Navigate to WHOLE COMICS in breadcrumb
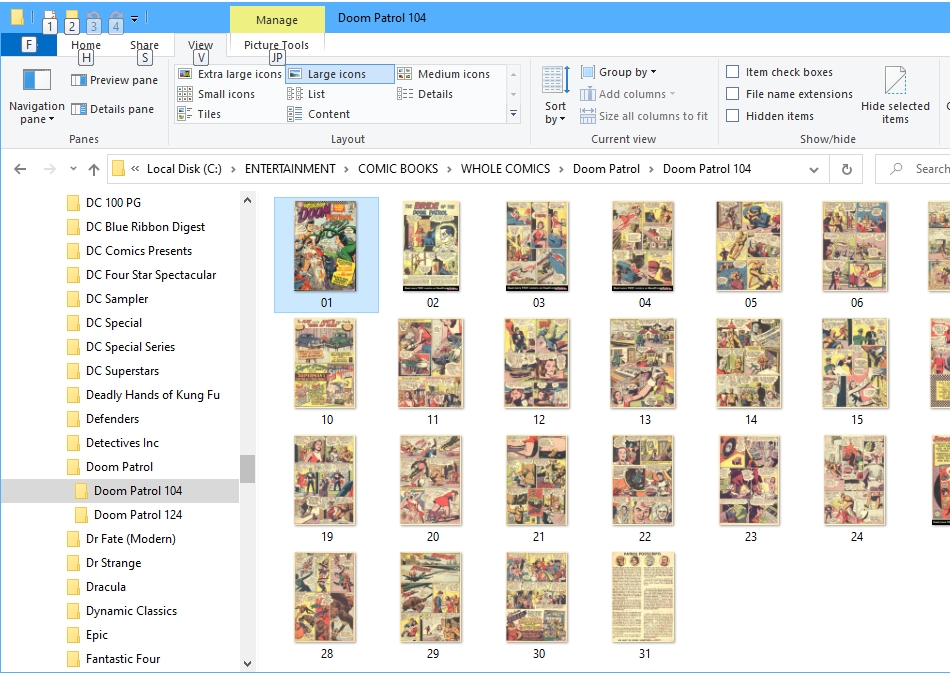Screen dimensions: 950x676 click(505, 169)
